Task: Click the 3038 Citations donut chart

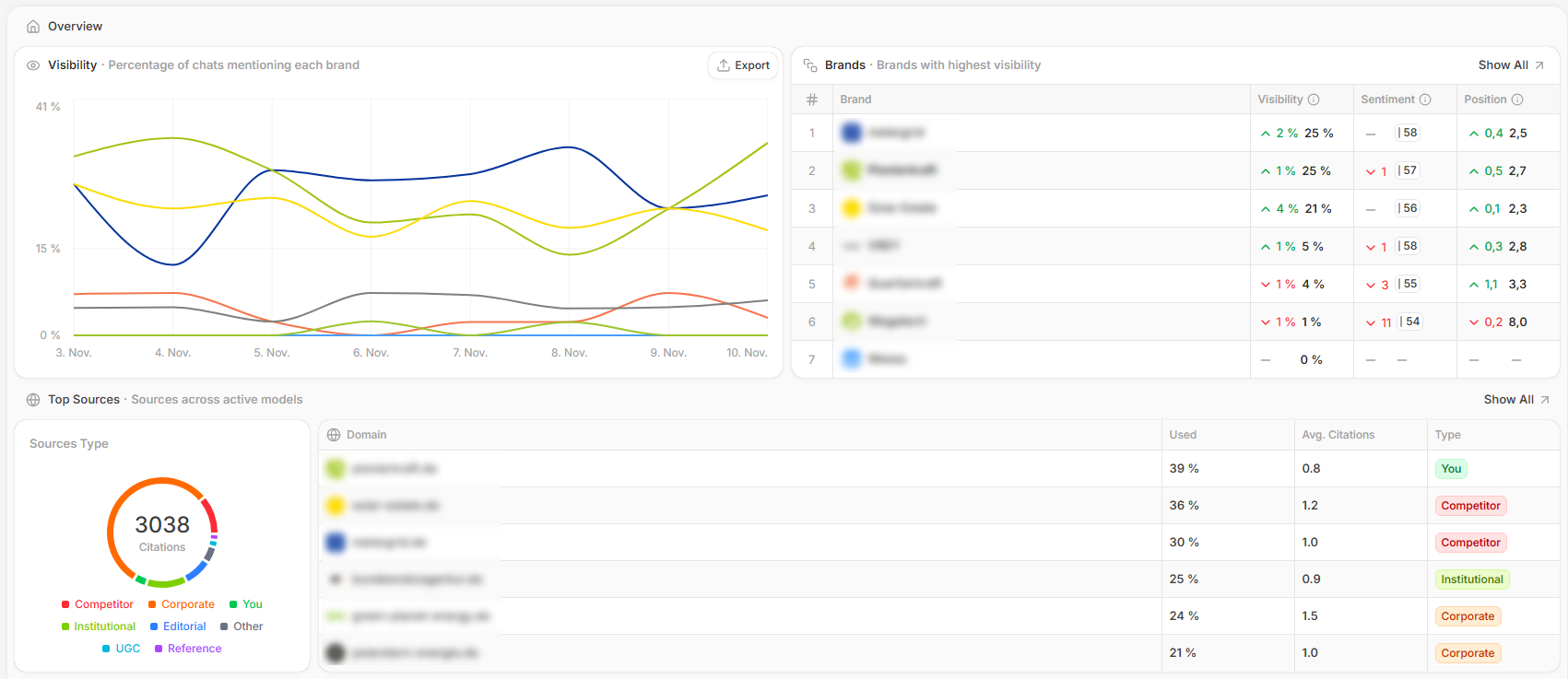Action: click(162, 533)
